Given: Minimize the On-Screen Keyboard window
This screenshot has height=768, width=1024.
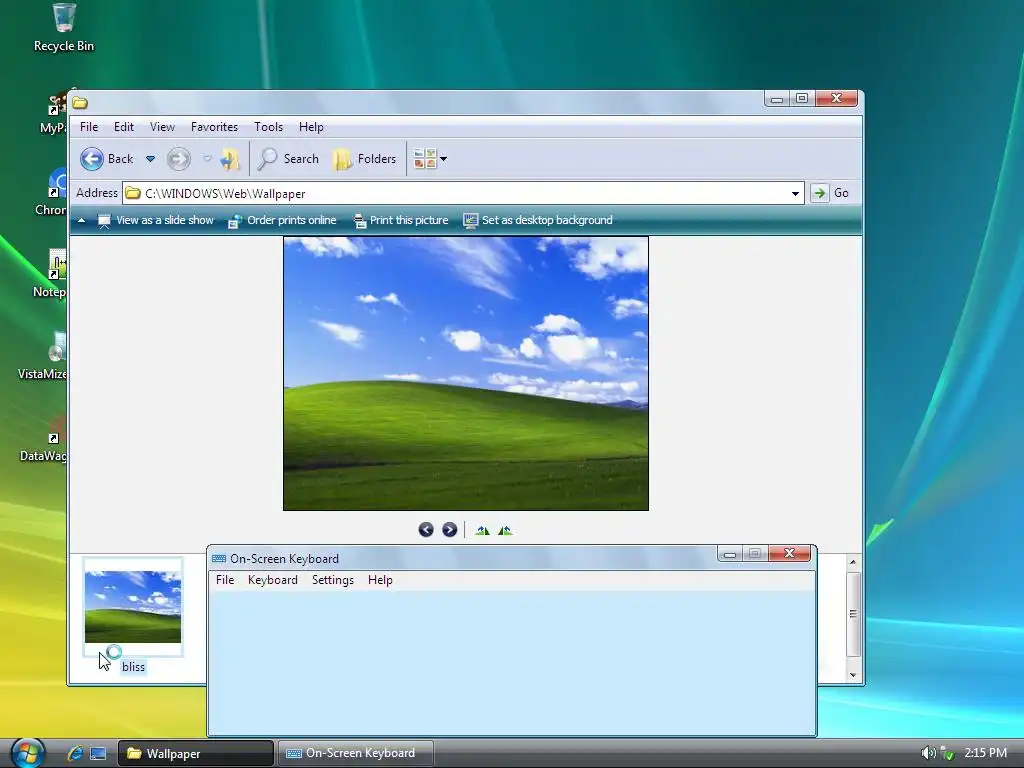Looking at the screenshot, I should (729, 554).
